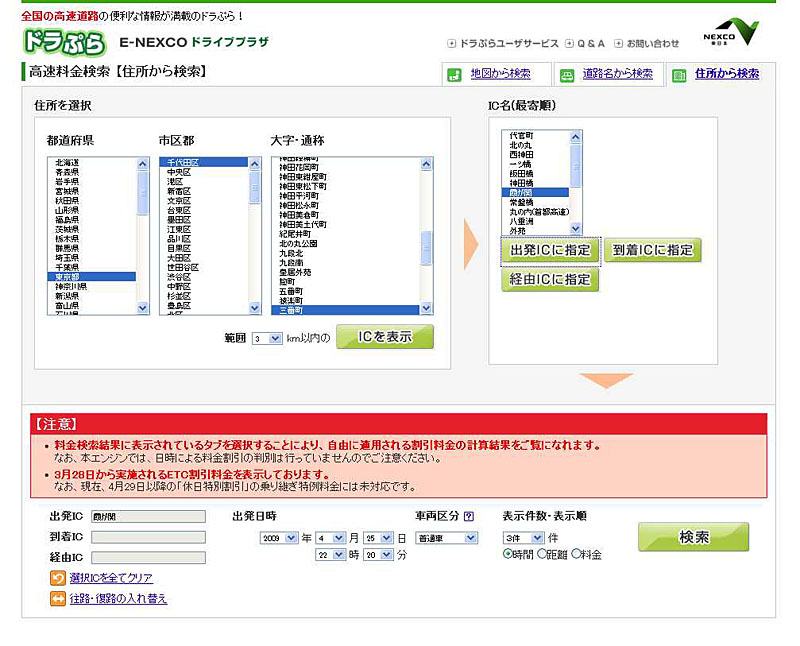This screenshot has width=800, height=646.
Task: Click the road name search tab icon
Action: pyautogui.click(x=567, y=74)
